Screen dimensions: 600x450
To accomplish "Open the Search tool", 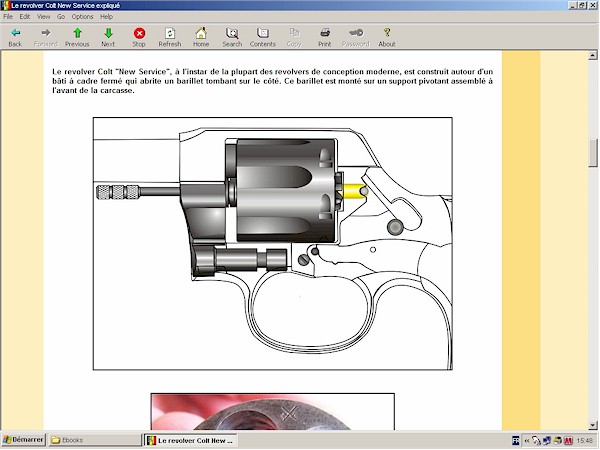I will tap(232, 34).
